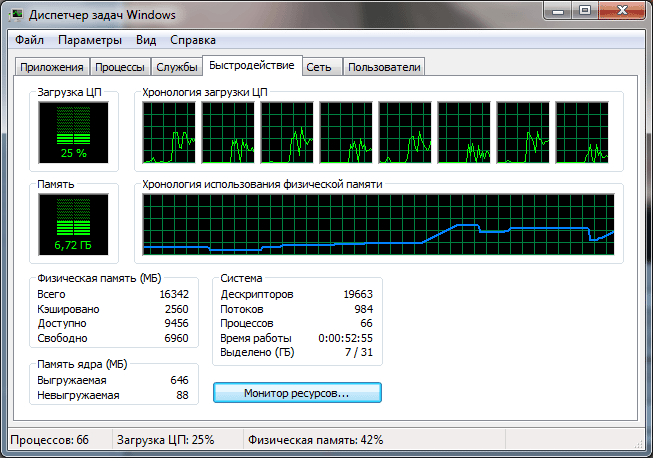Click the physical memory usage history graph

[378, 224]
